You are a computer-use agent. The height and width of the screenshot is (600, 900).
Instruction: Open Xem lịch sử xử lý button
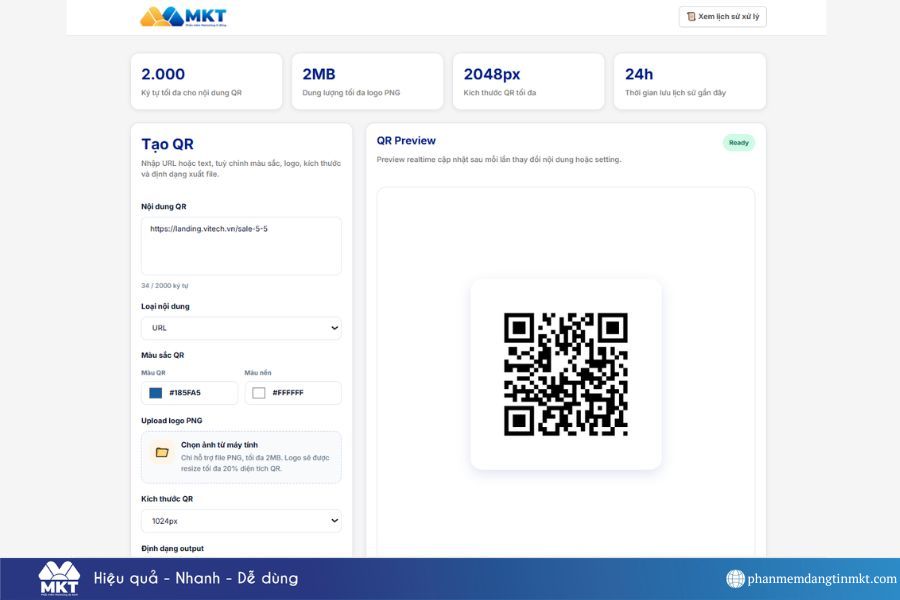pos(723,17)
